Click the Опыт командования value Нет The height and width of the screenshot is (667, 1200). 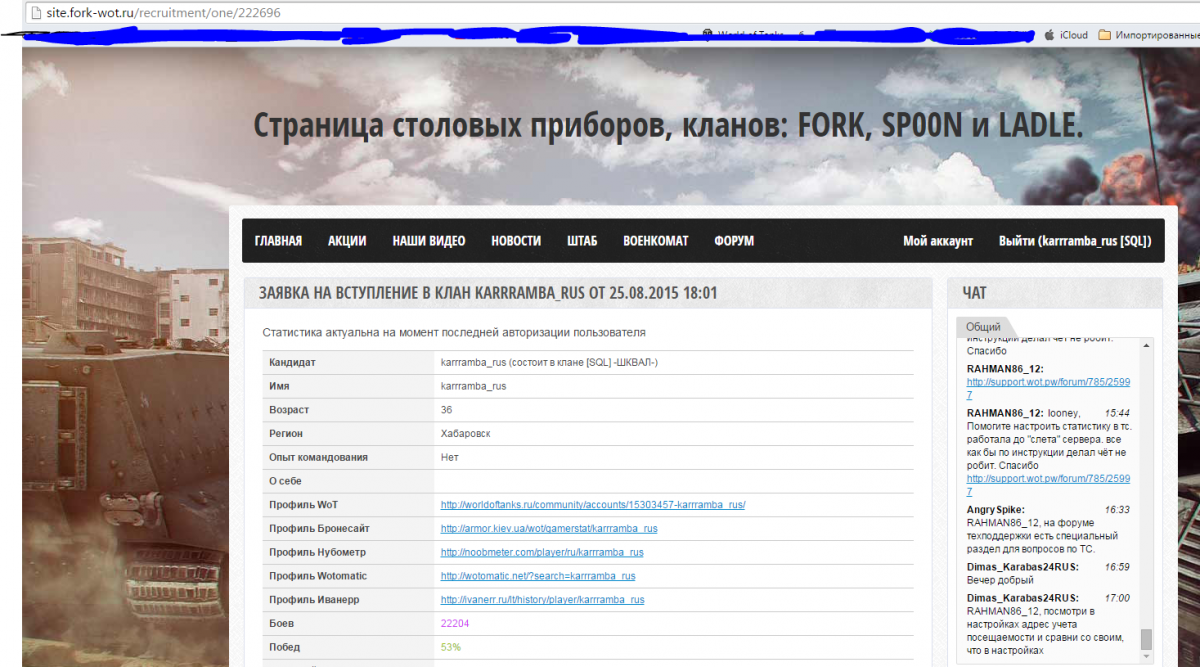[x=449, y=457]
